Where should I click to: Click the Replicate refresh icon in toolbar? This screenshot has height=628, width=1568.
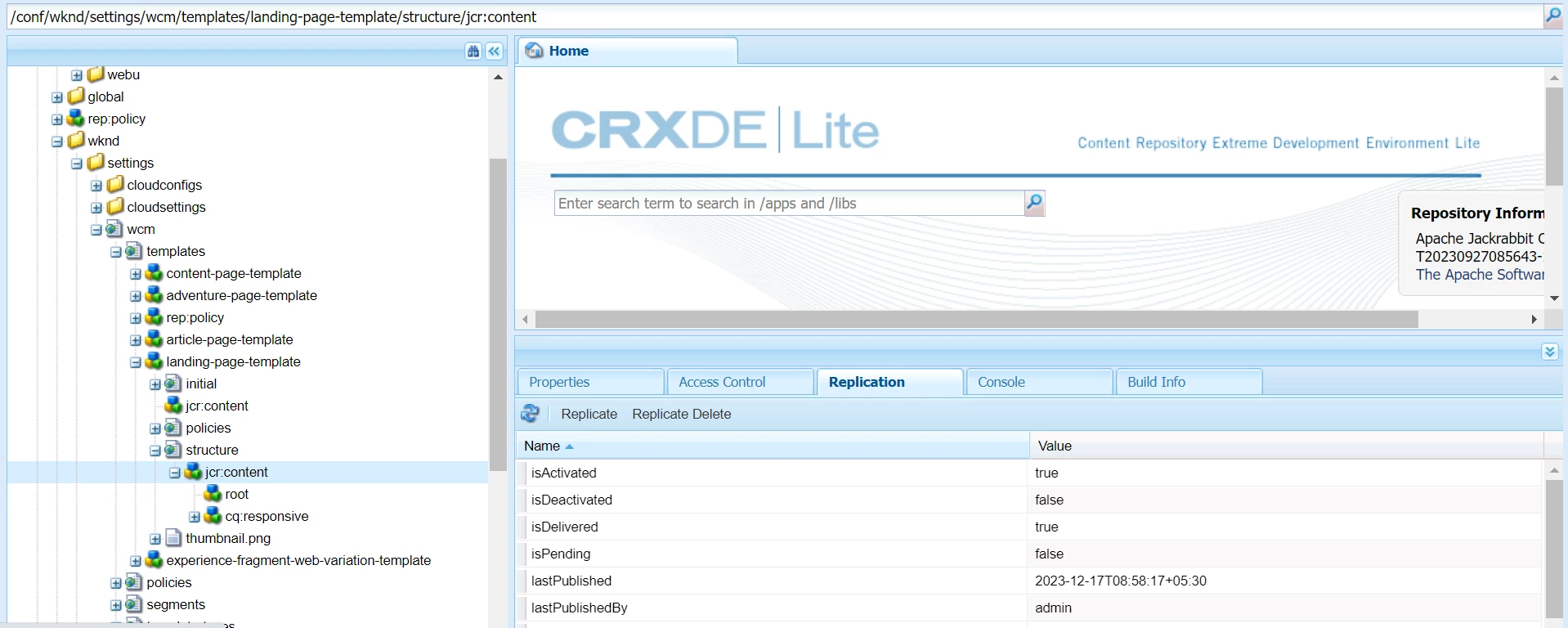click(531, 414)
